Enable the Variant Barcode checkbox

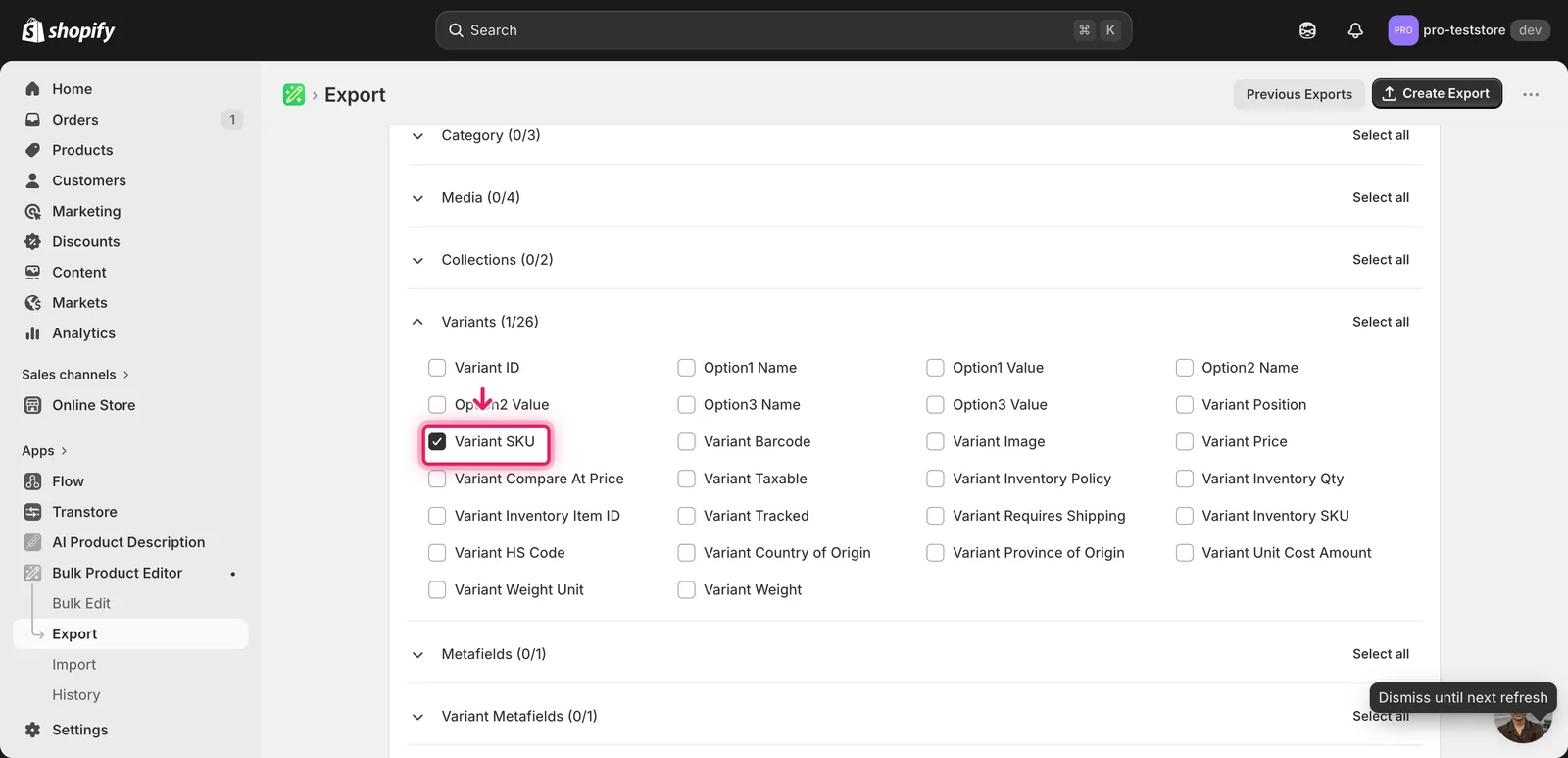pyautogui.click(x=686, y=441)
